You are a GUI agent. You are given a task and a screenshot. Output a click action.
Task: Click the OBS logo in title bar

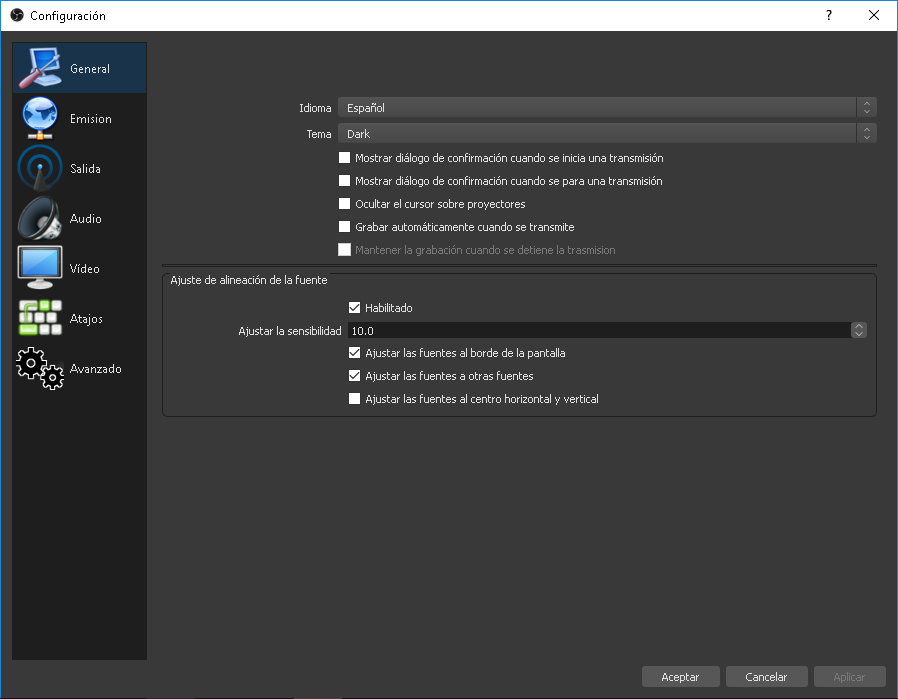[17, 15]
